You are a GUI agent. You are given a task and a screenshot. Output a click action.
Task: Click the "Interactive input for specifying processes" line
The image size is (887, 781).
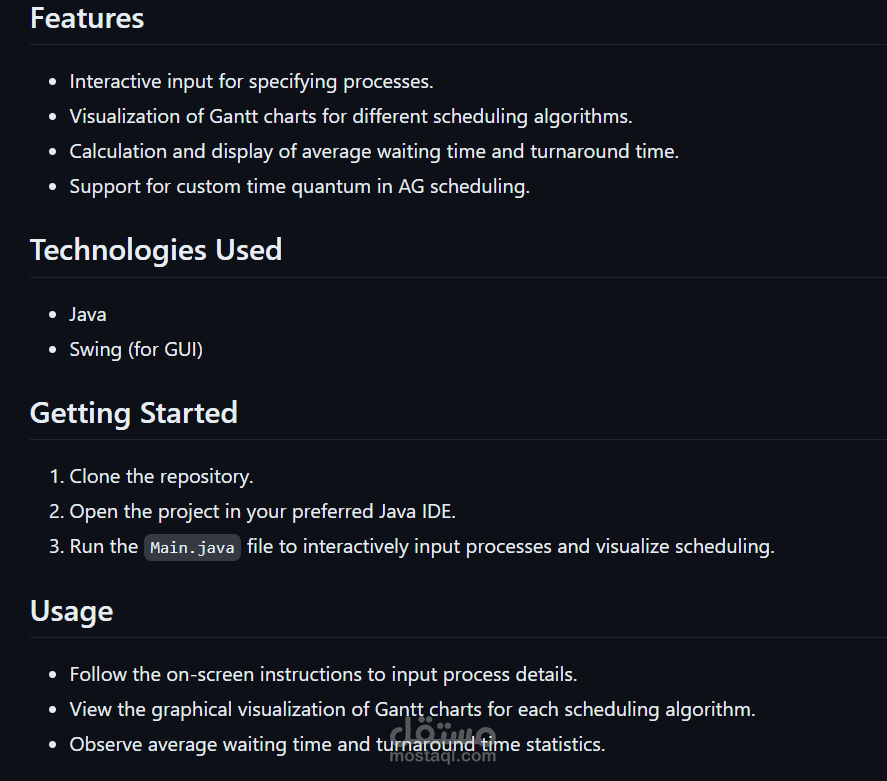click(x=251, y=81)
